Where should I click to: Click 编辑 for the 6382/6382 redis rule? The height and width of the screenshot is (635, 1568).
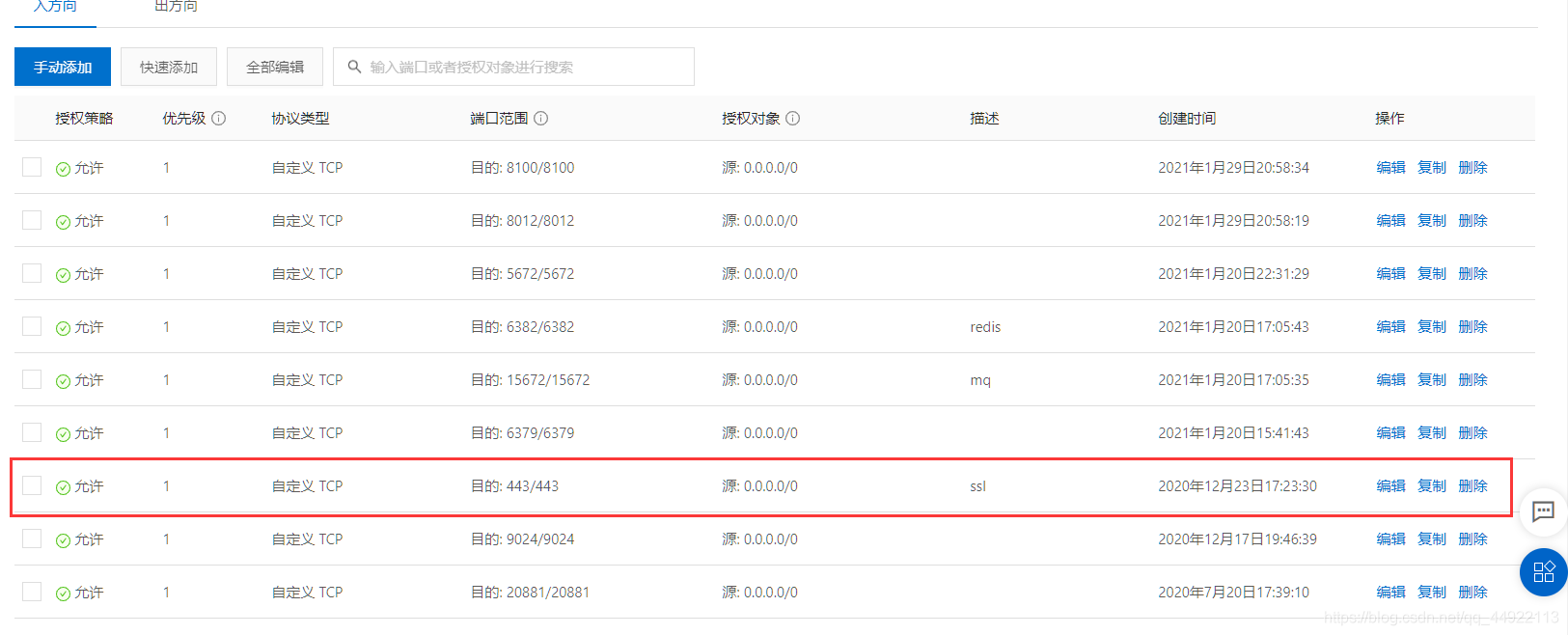pyautogui.click(x=1390, y=326)
